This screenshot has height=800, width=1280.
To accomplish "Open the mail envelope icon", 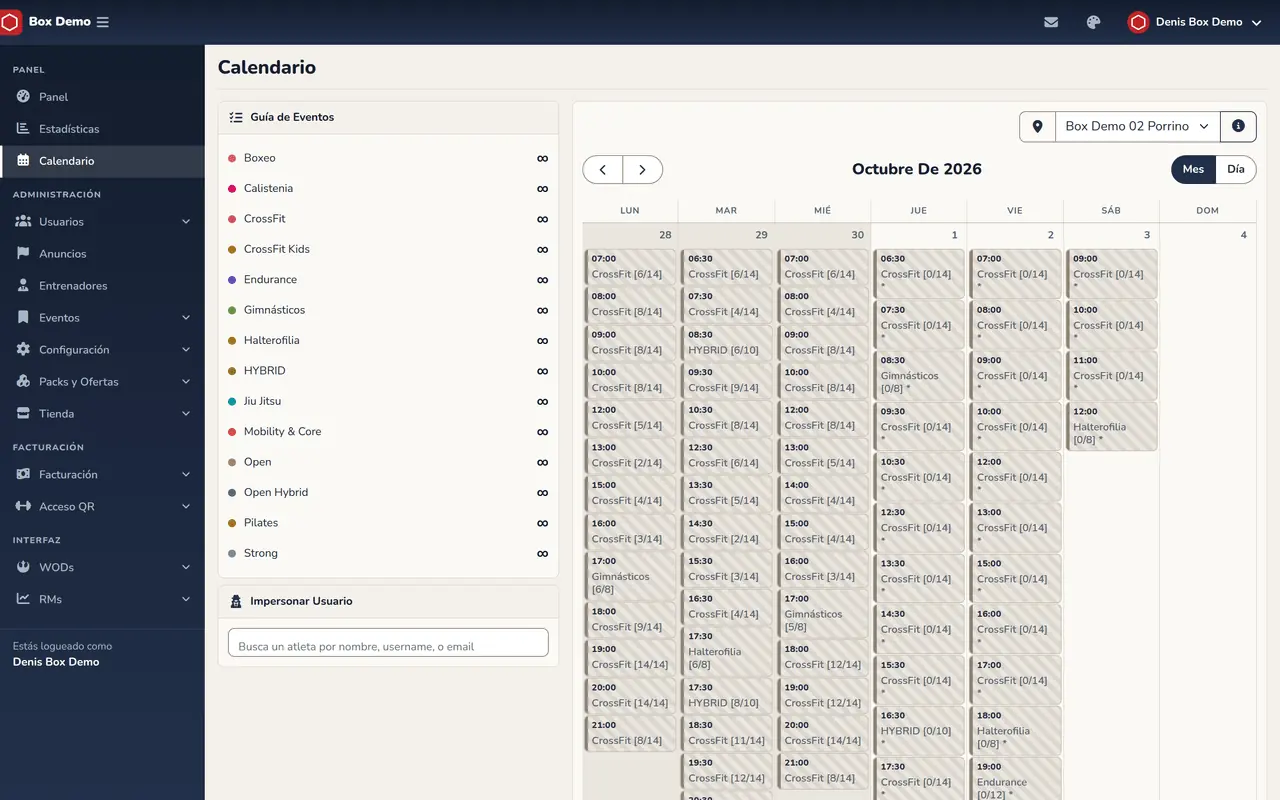I will coord(1051,22).
